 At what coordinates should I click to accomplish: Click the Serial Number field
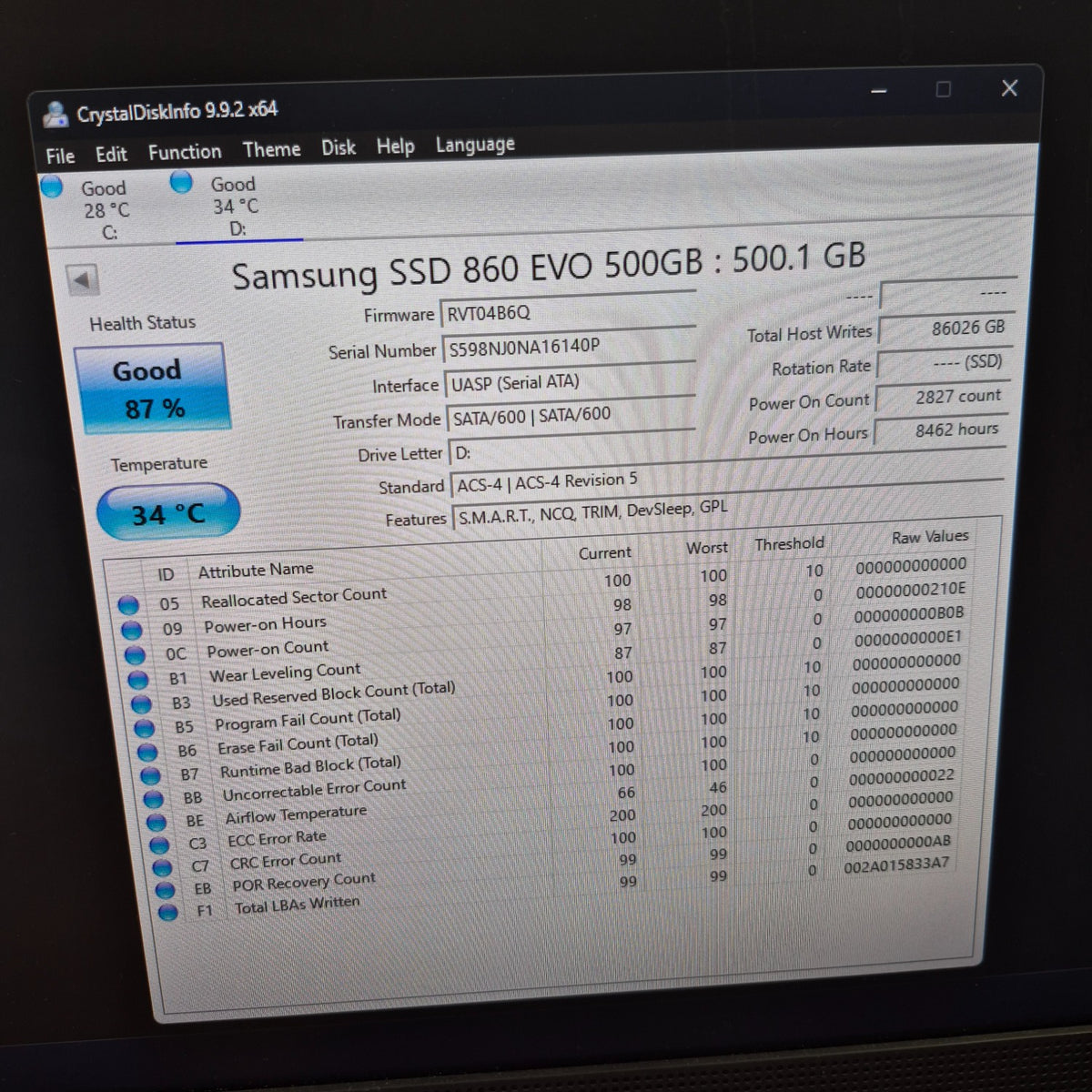568,346
